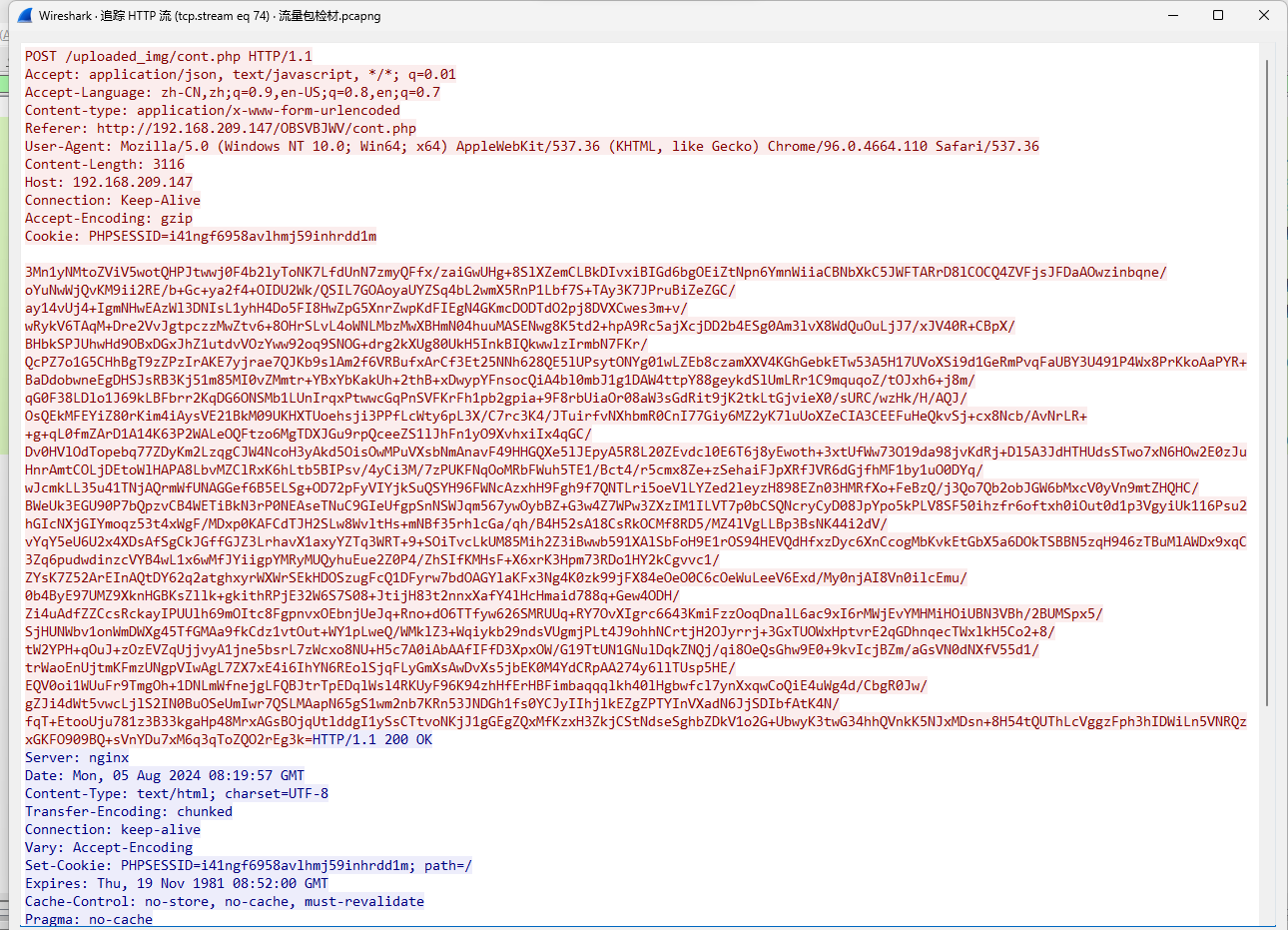The height and width of the screenshot is (930, 1288).
Task: Click the Content-Length: 3116 line
Action: coord(105,164)
